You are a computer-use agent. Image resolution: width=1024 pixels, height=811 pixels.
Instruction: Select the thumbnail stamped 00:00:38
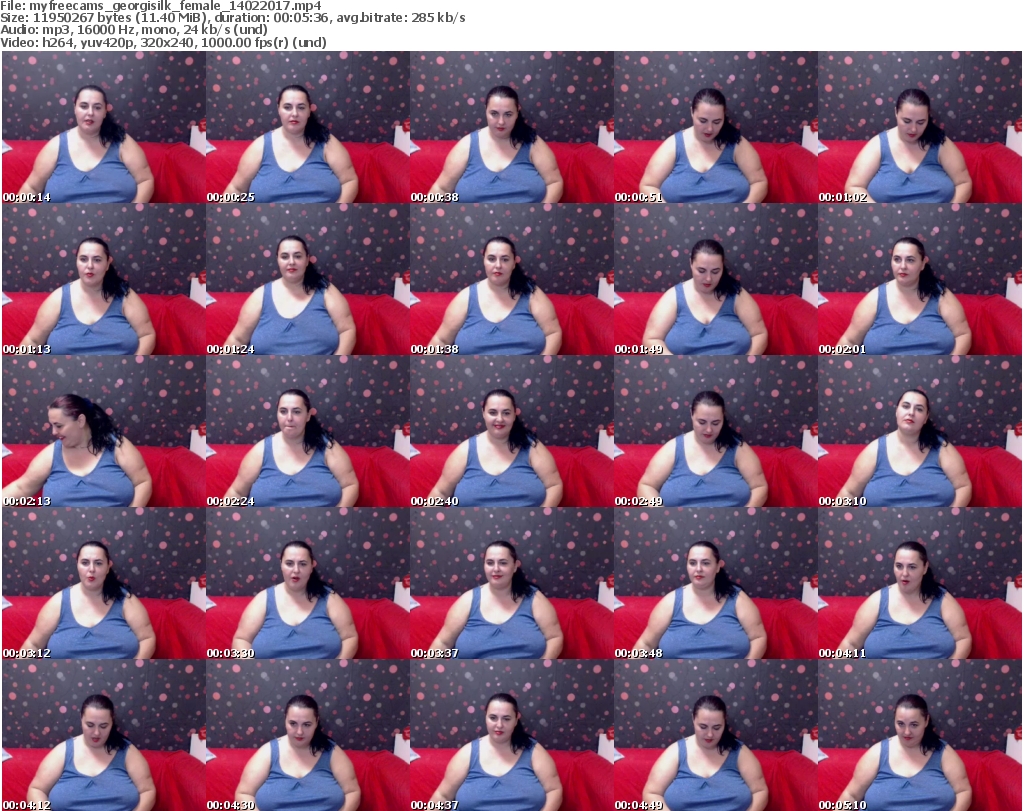click(x=511, y=127)
